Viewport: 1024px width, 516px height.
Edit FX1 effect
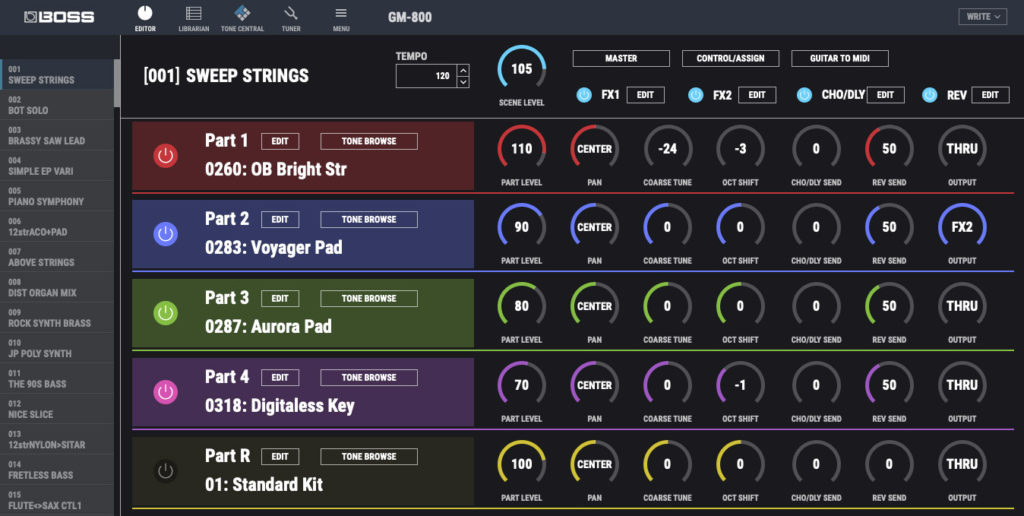pyautogui.click(x=645, y=95)
